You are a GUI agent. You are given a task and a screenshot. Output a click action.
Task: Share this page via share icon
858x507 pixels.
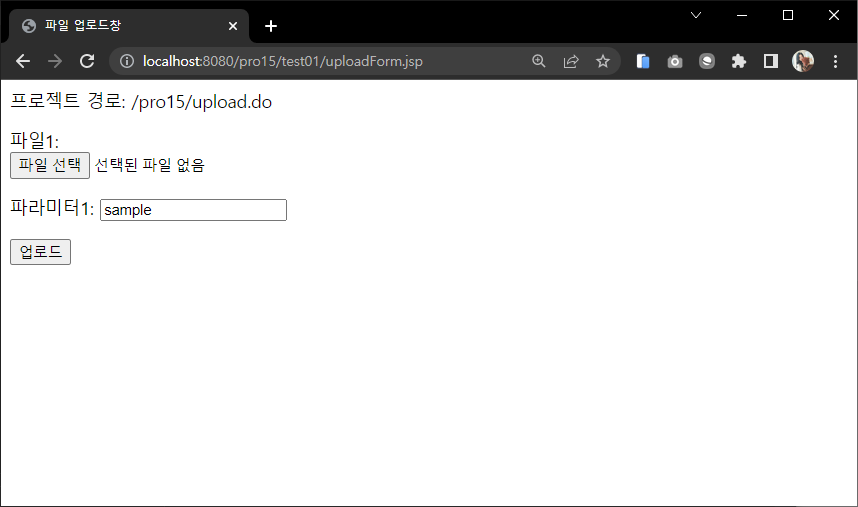(x=571, y=61)
